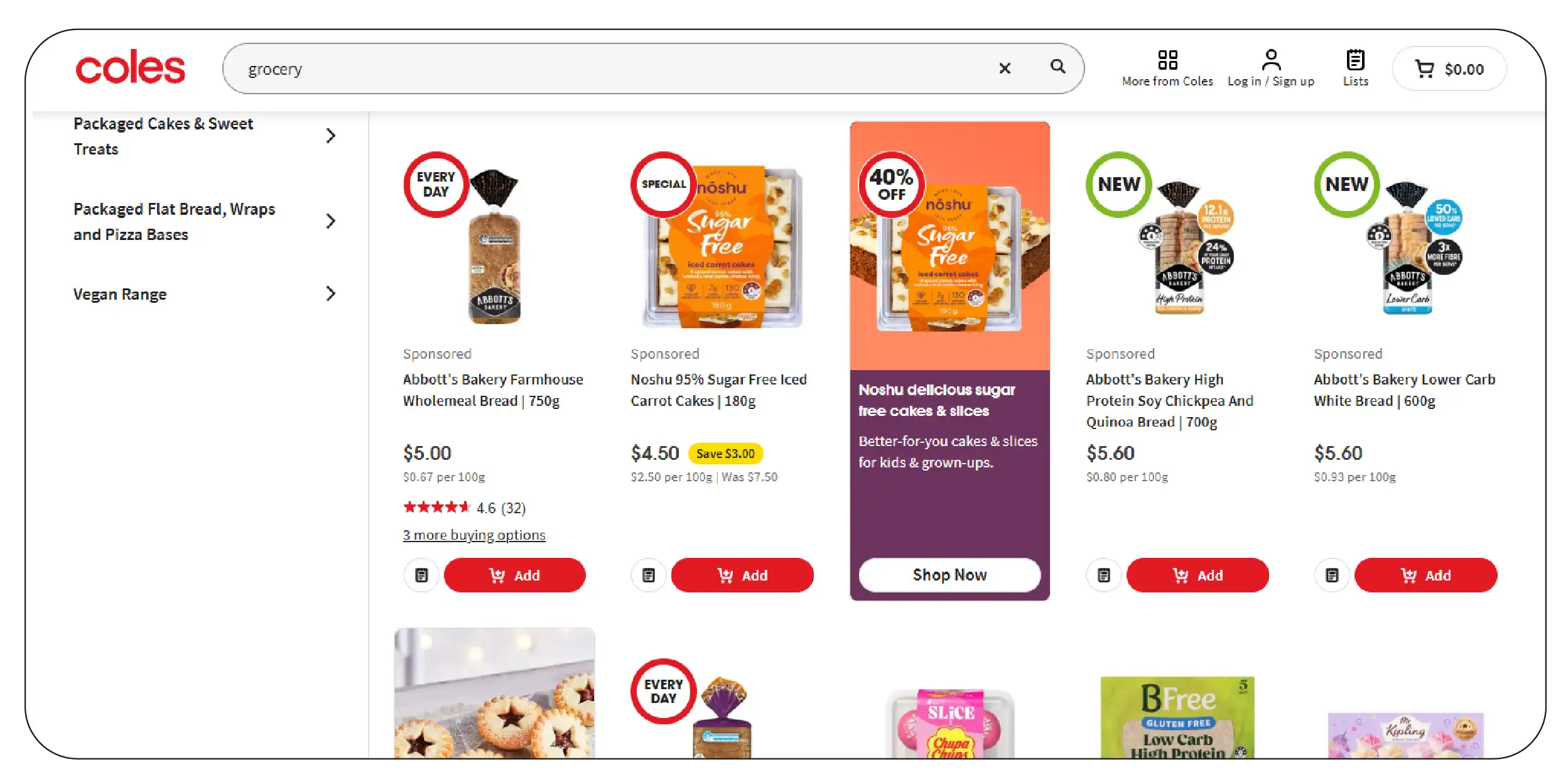
Task: Add Abbott's High Protein Bread to list
Action: [x=1104, y=575]
